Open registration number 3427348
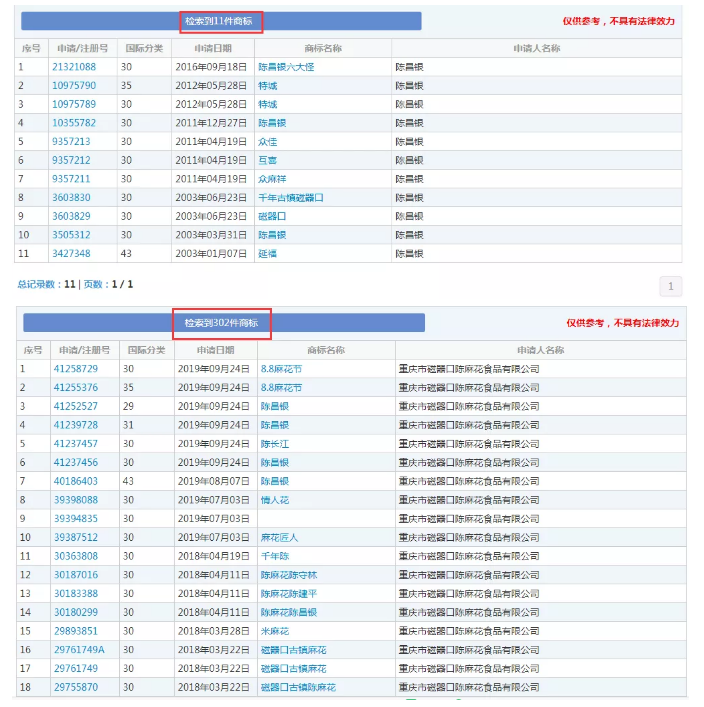This screenshot has height=707, width=704. pos(71,254)
